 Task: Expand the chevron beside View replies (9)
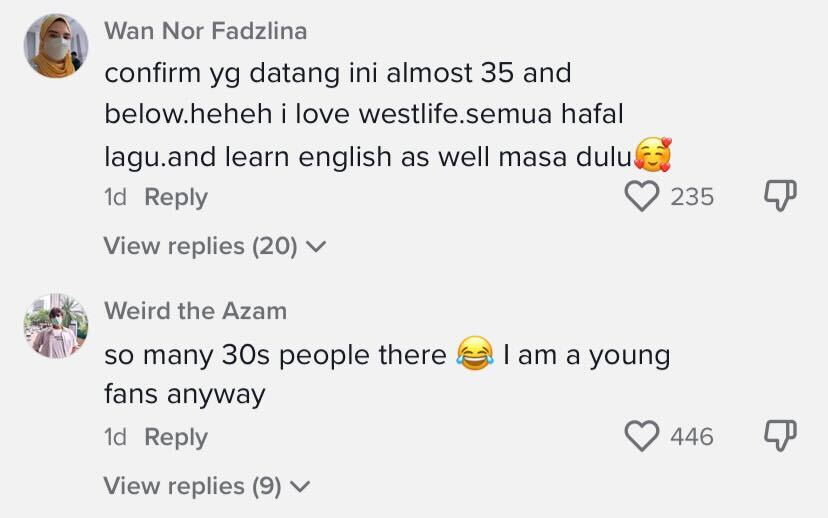(299, 487)
